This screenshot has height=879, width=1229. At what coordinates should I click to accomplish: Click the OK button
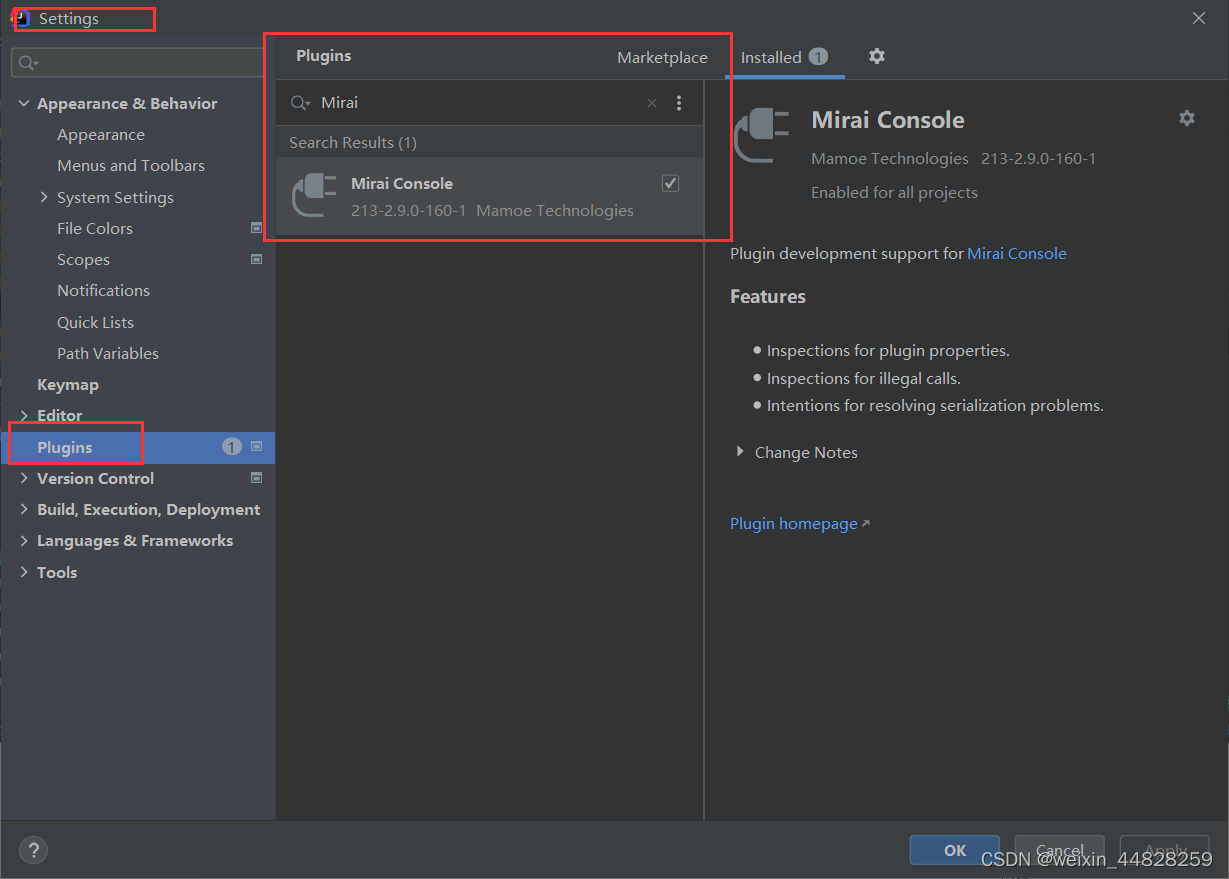coord(955,850)
